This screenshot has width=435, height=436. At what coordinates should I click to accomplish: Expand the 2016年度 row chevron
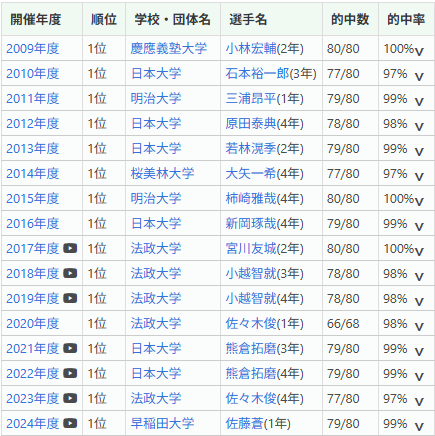[419, 227]
